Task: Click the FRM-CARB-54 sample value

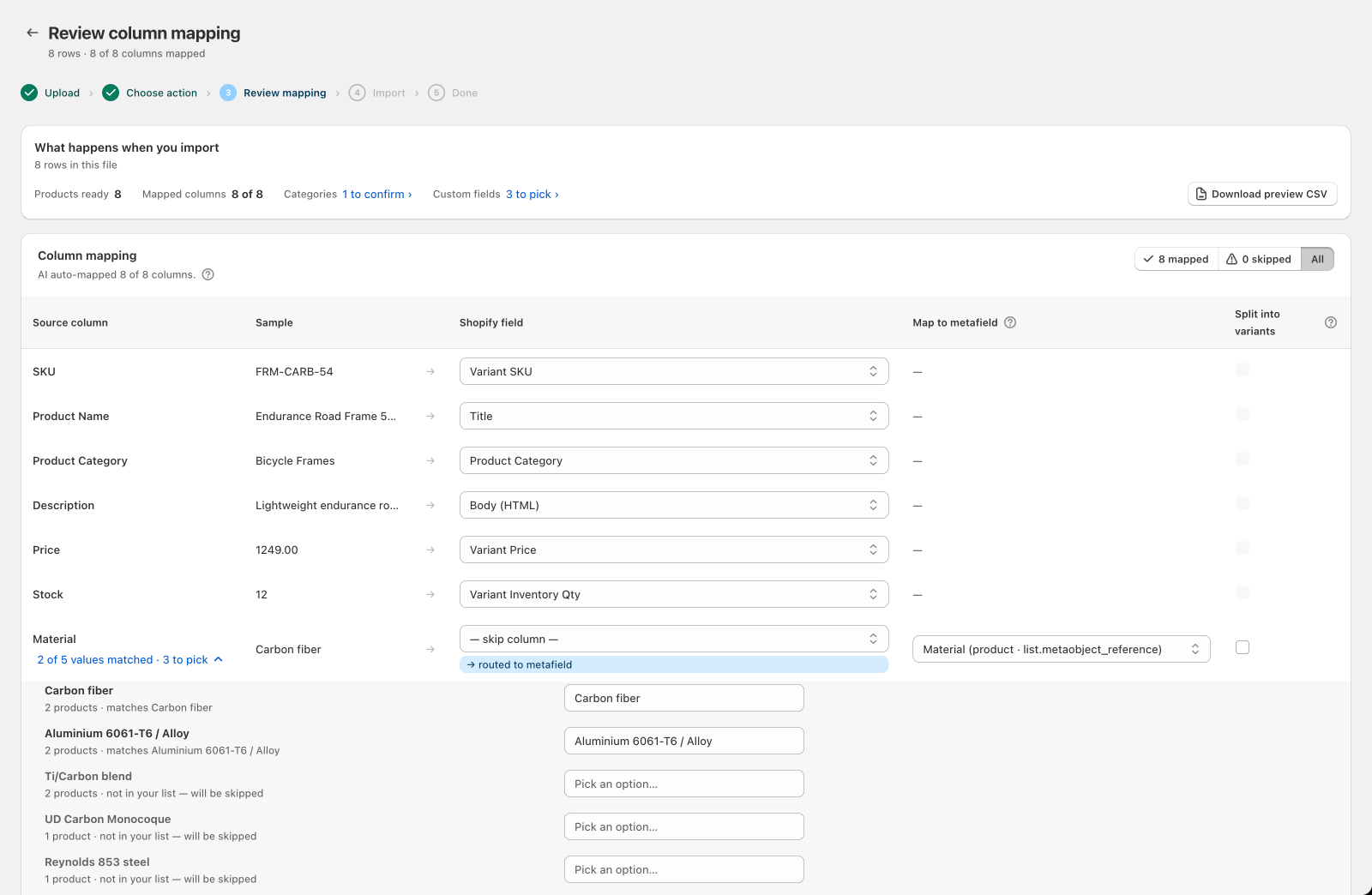Action: tap(294, 371)
